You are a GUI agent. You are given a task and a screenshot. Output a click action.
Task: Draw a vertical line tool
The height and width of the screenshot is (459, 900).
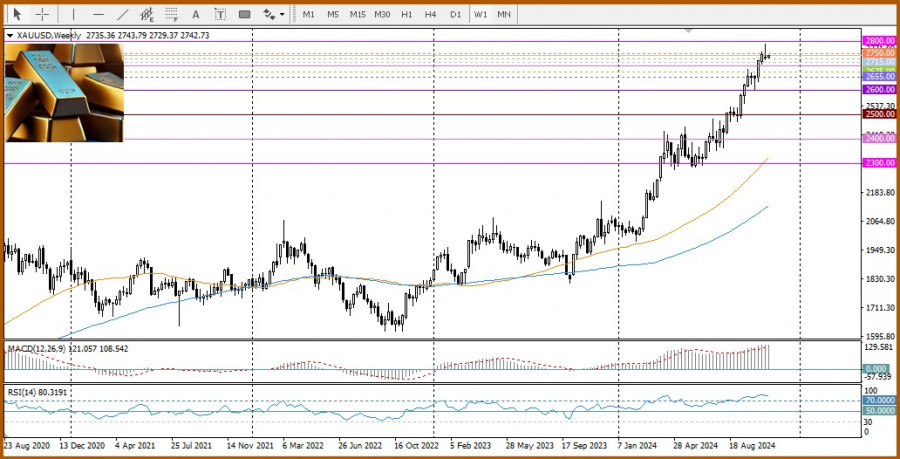pyautogui.click(x=74, y=14)
